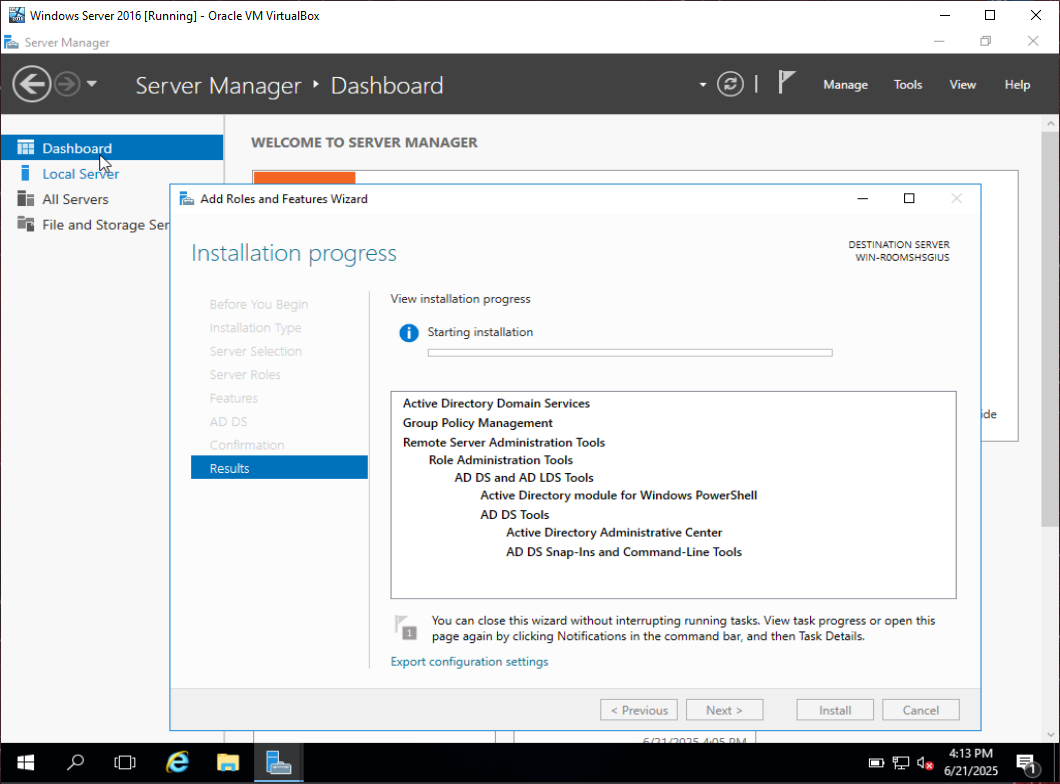Image resolution: width=1060 pixels, height=784 pixels.
Task: Click the Install button
Action: tap(835, 710)
